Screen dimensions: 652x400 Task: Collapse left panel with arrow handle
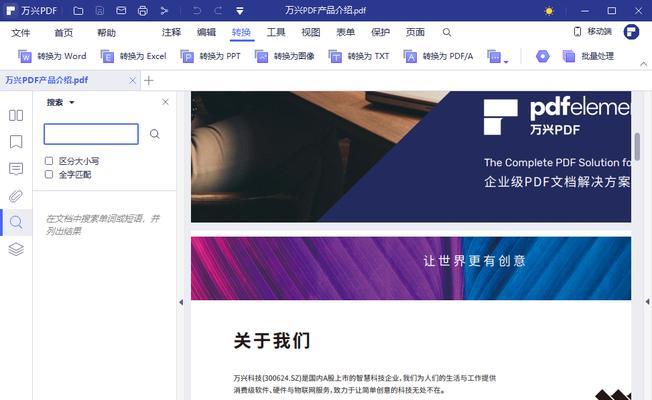click(x=181, y=302)
